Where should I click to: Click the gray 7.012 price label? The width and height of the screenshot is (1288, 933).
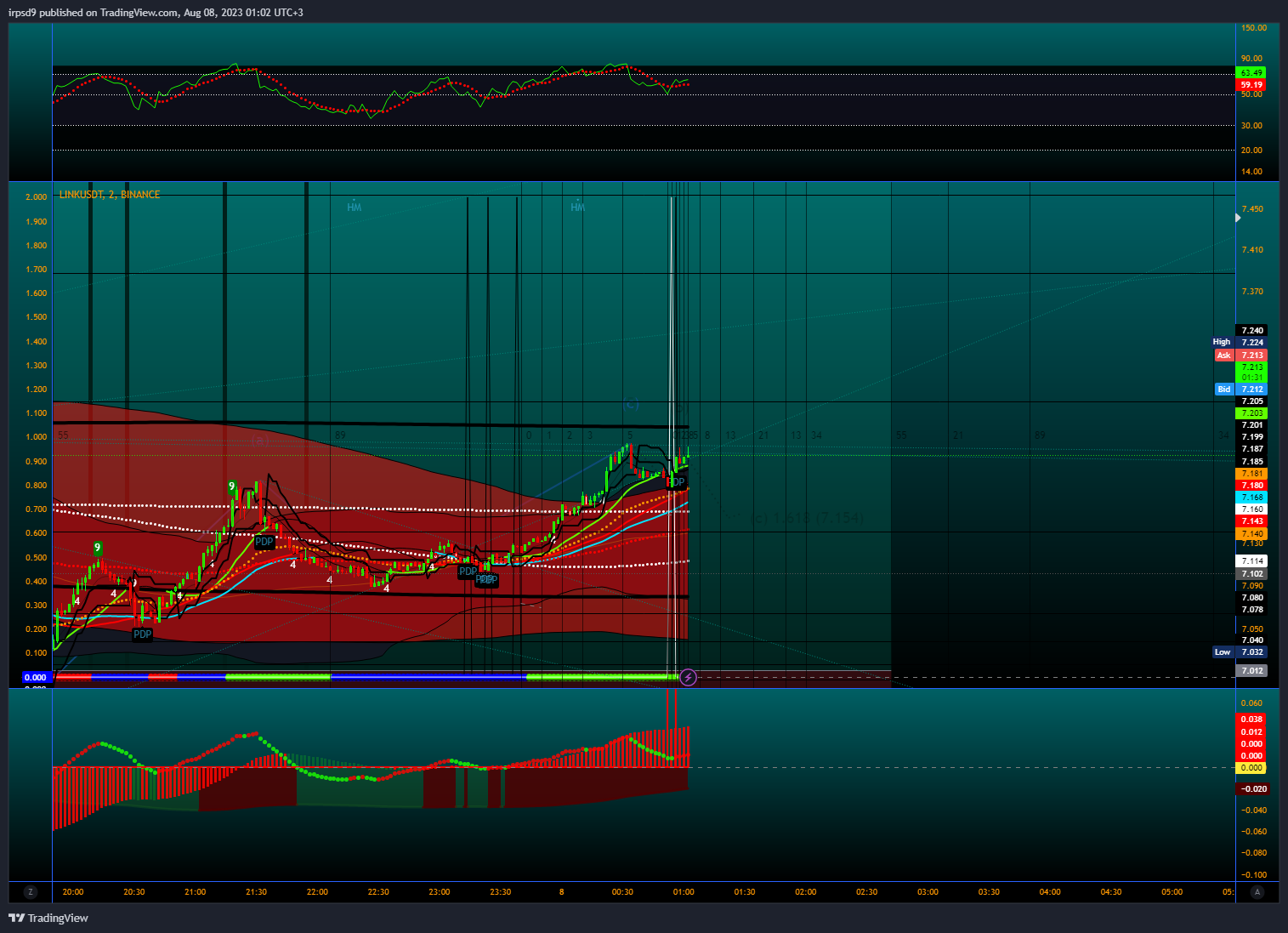1252,671
